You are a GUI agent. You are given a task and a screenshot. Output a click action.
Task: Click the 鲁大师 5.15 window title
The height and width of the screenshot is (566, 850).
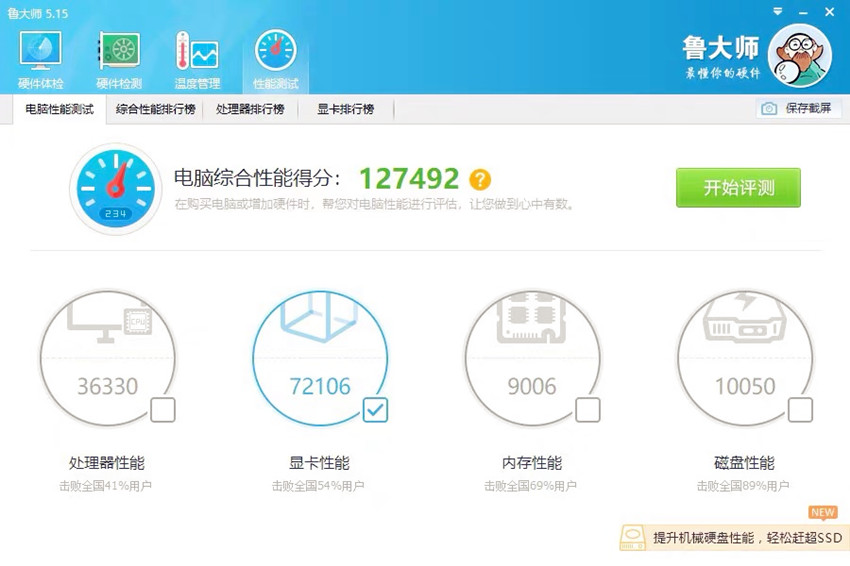point(38,14)
